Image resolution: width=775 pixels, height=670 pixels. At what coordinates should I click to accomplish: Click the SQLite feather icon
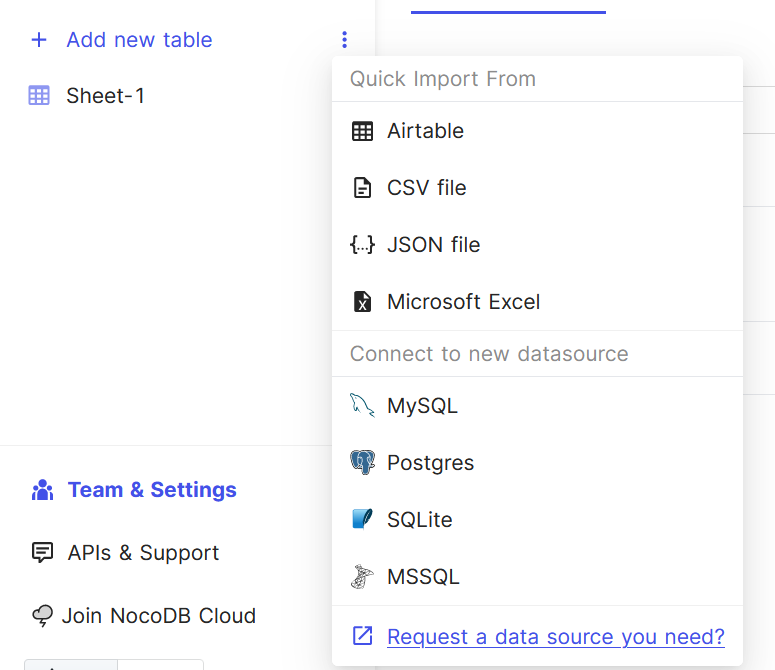pos(362,519)
